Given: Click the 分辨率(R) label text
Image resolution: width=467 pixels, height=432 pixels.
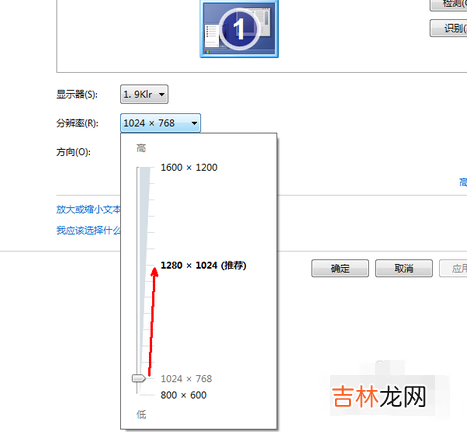Looking at the screenshot, I should pyautogui.click(x=77, y=123).
